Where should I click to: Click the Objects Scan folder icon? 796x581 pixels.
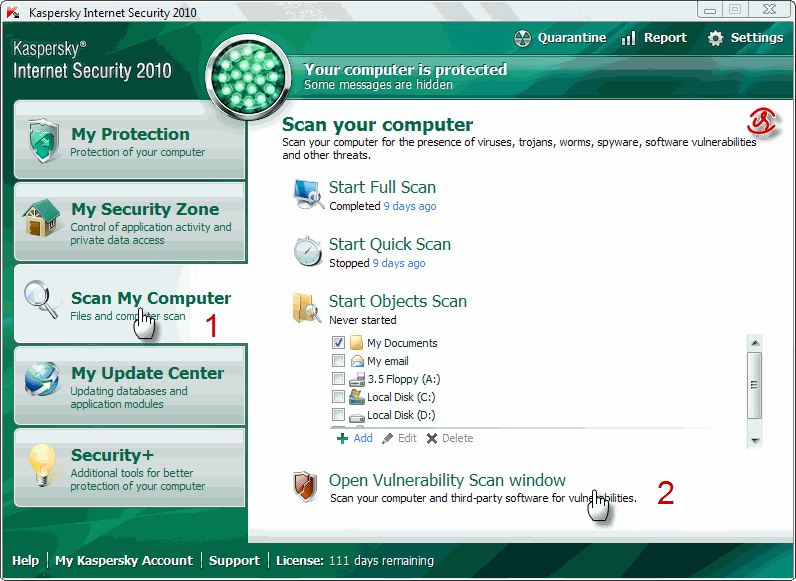coord(307,307)
